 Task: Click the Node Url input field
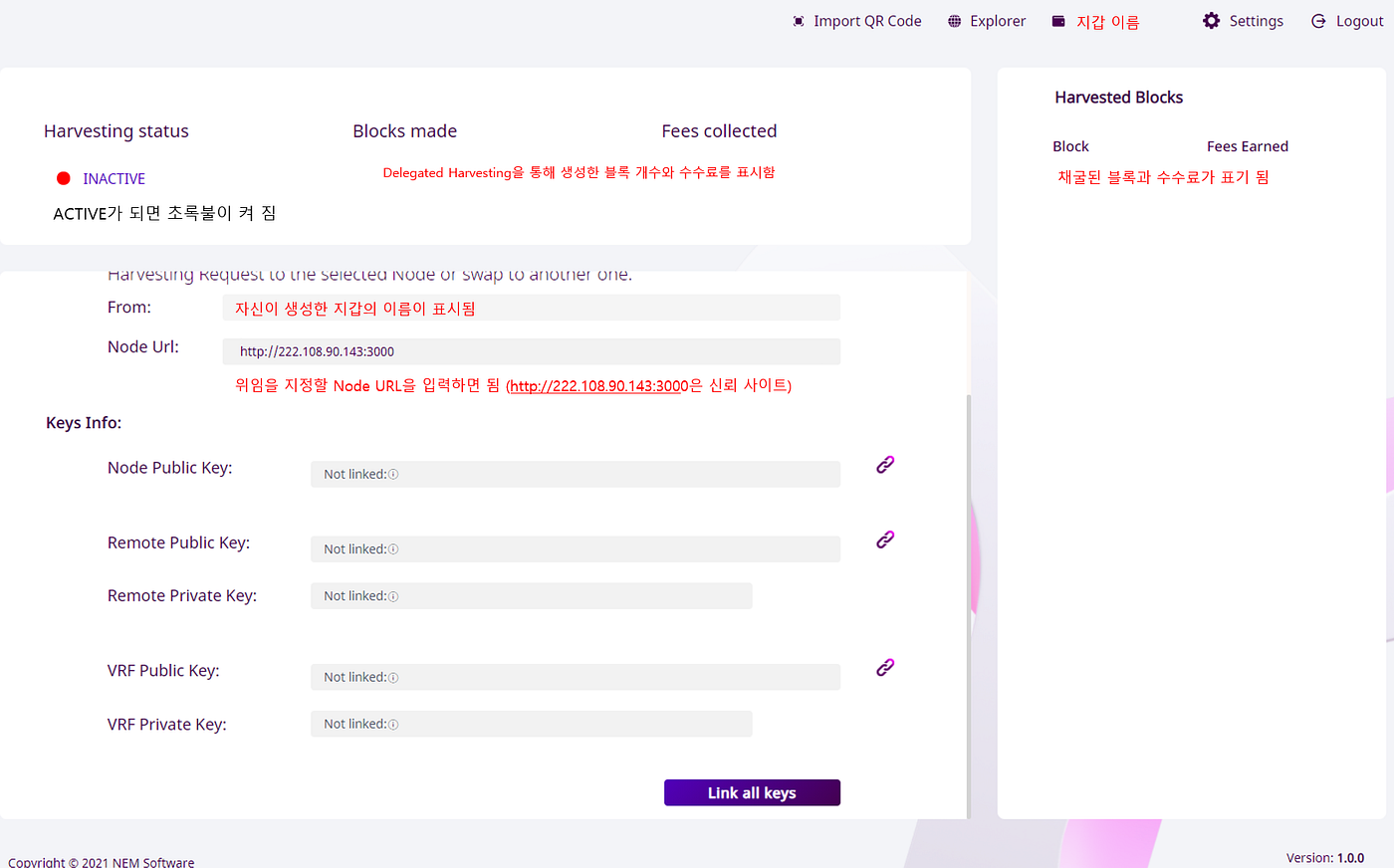click(532, 351)
